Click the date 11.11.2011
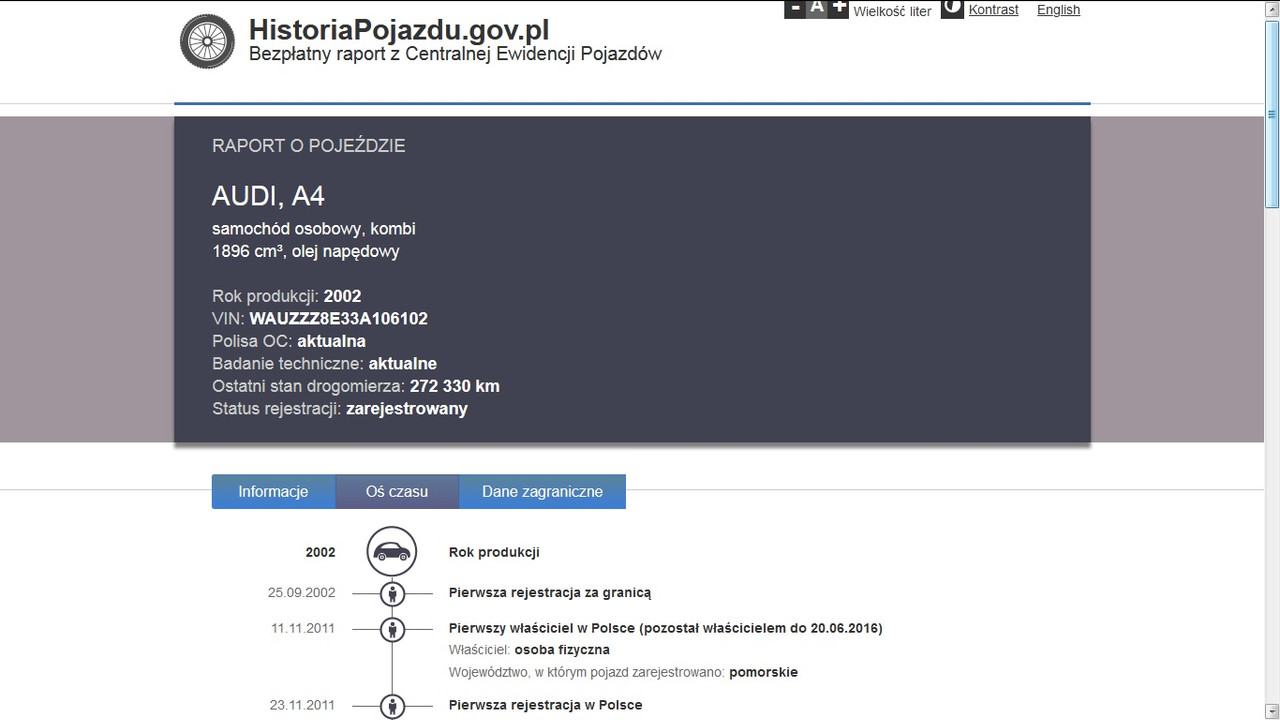Viewport: 1280px width, 720px height. (303, 629)
